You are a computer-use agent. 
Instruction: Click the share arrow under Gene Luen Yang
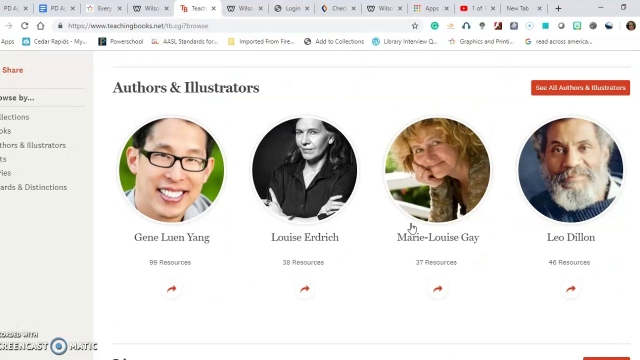tap(171, 289)
